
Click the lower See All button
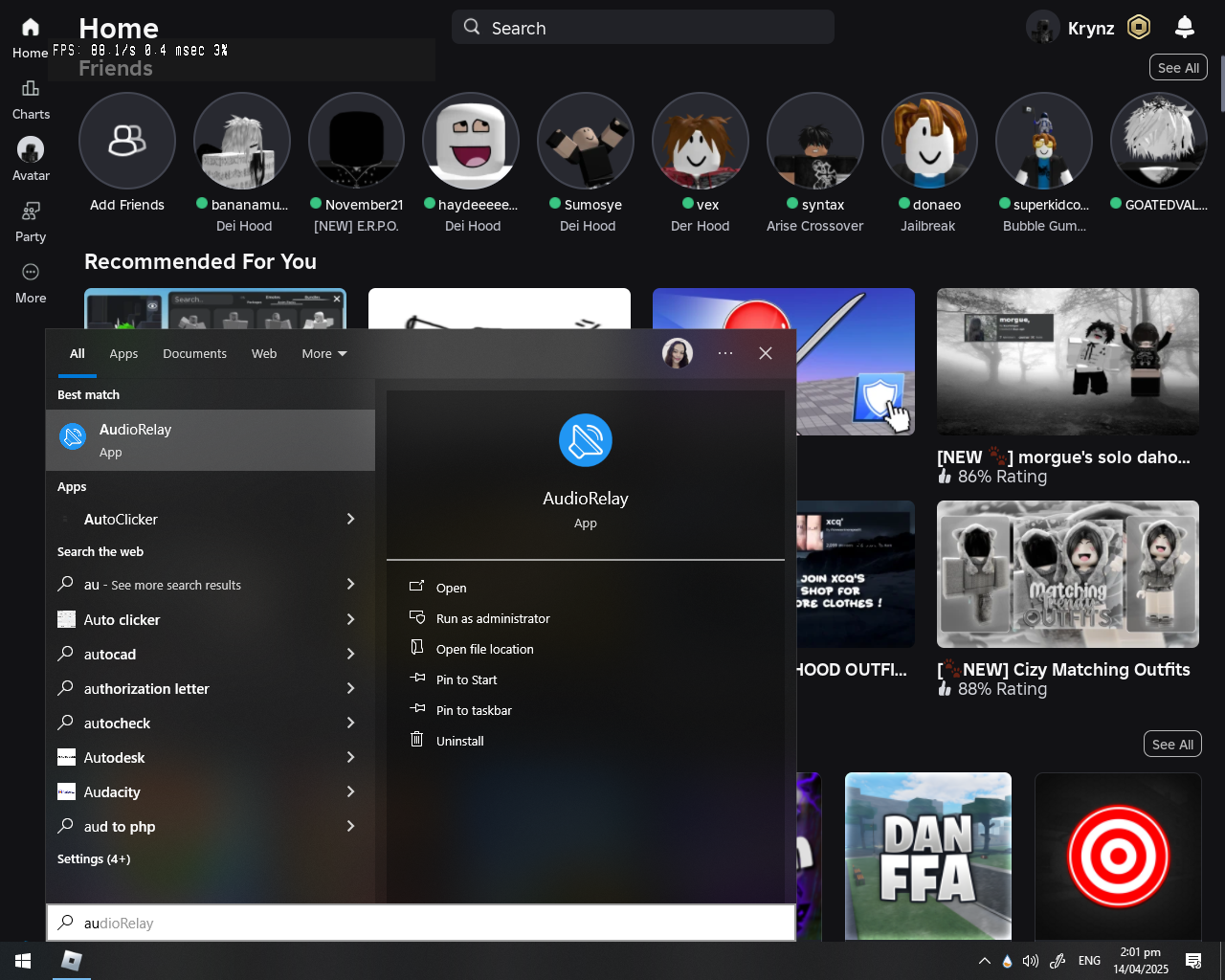(1172, 745)
